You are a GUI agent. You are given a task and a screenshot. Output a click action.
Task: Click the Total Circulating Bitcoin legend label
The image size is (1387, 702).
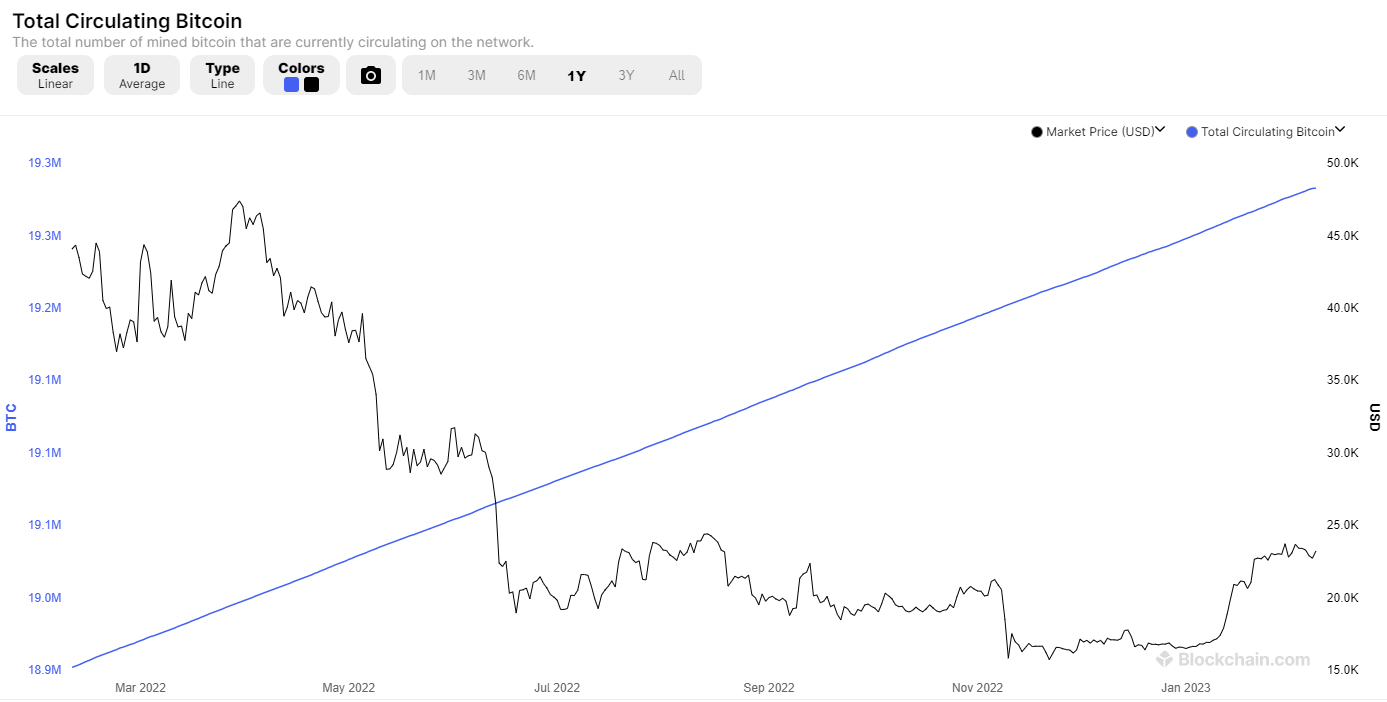(1267, 132)
